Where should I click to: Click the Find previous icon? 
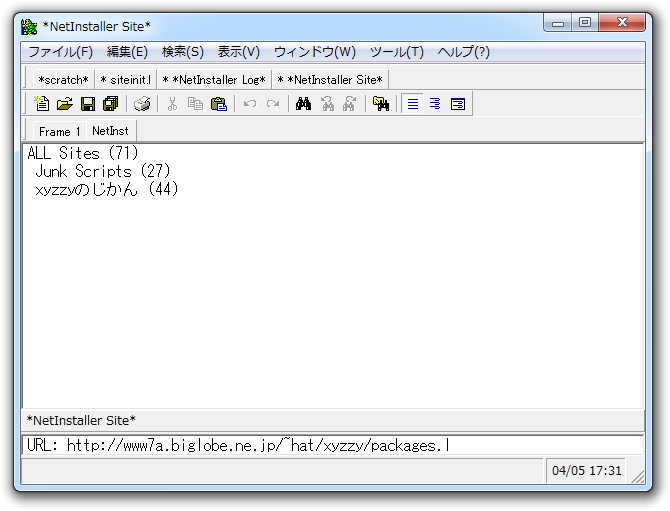[x=327, y=104]
